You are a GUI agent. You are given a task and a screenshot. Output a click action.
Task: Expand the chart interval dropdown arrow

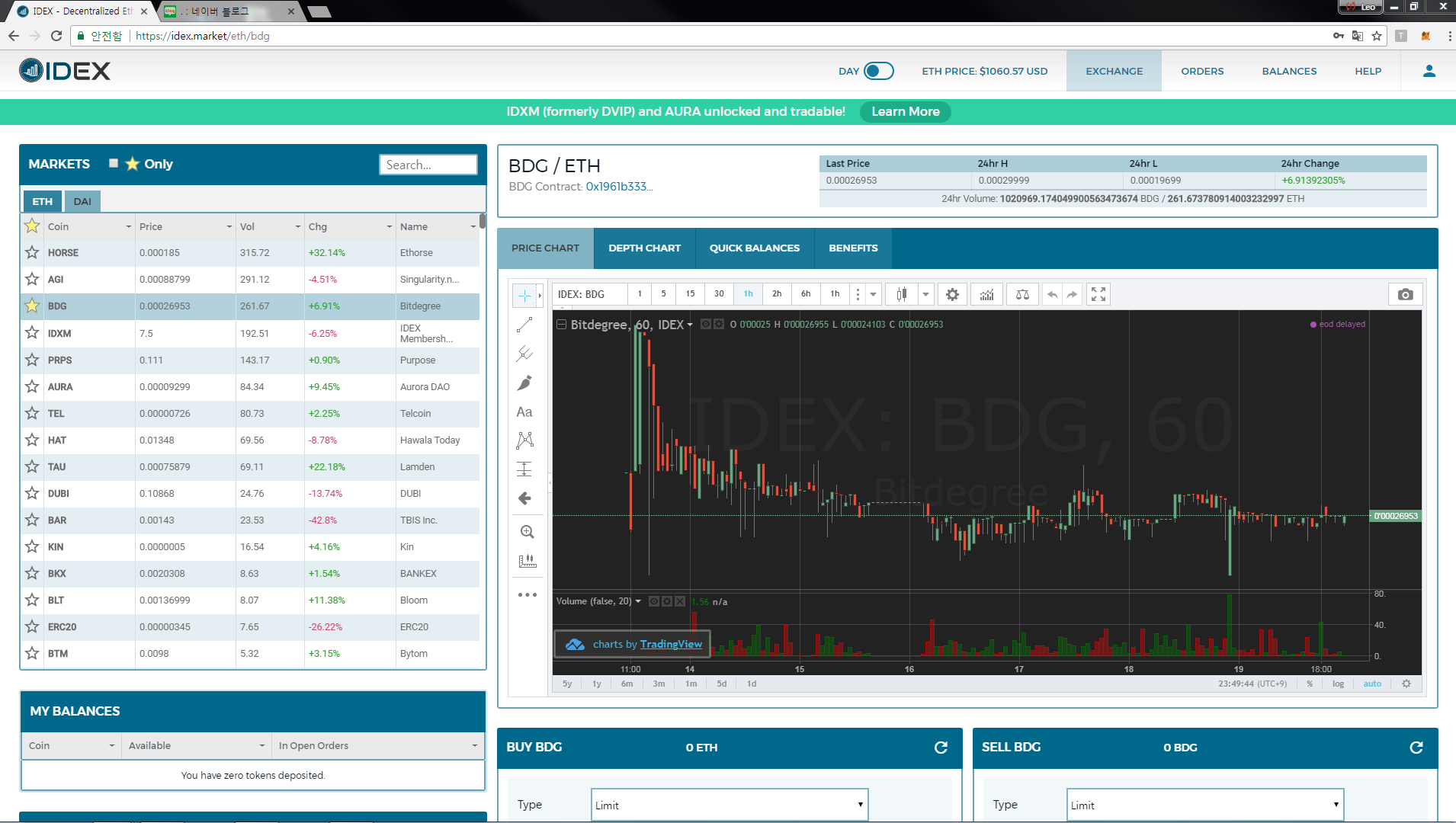click(873, 294)
